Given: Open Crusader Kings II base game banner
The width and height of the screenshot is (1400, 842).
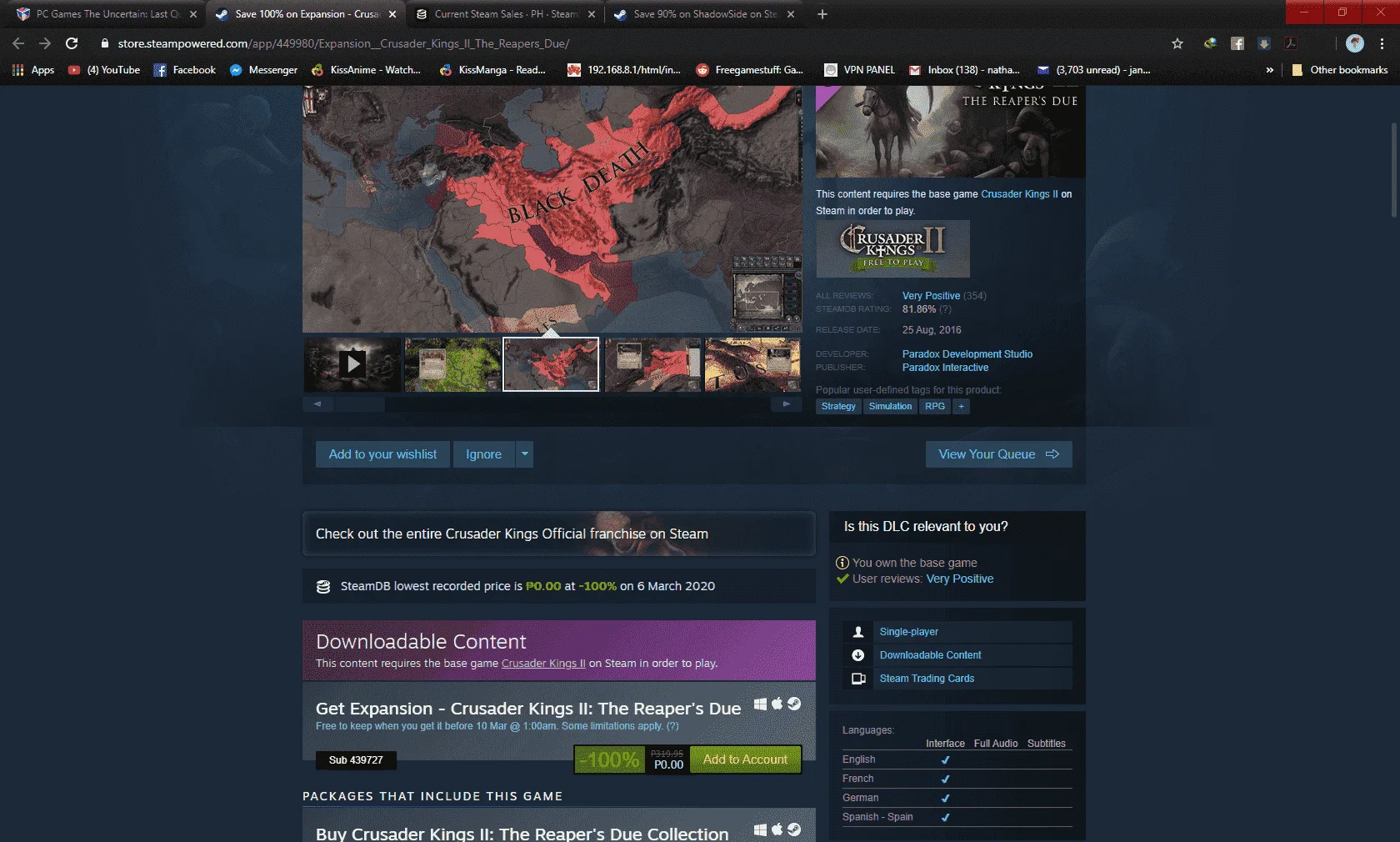Looking at the screenshot, I should tap(892, 248).
